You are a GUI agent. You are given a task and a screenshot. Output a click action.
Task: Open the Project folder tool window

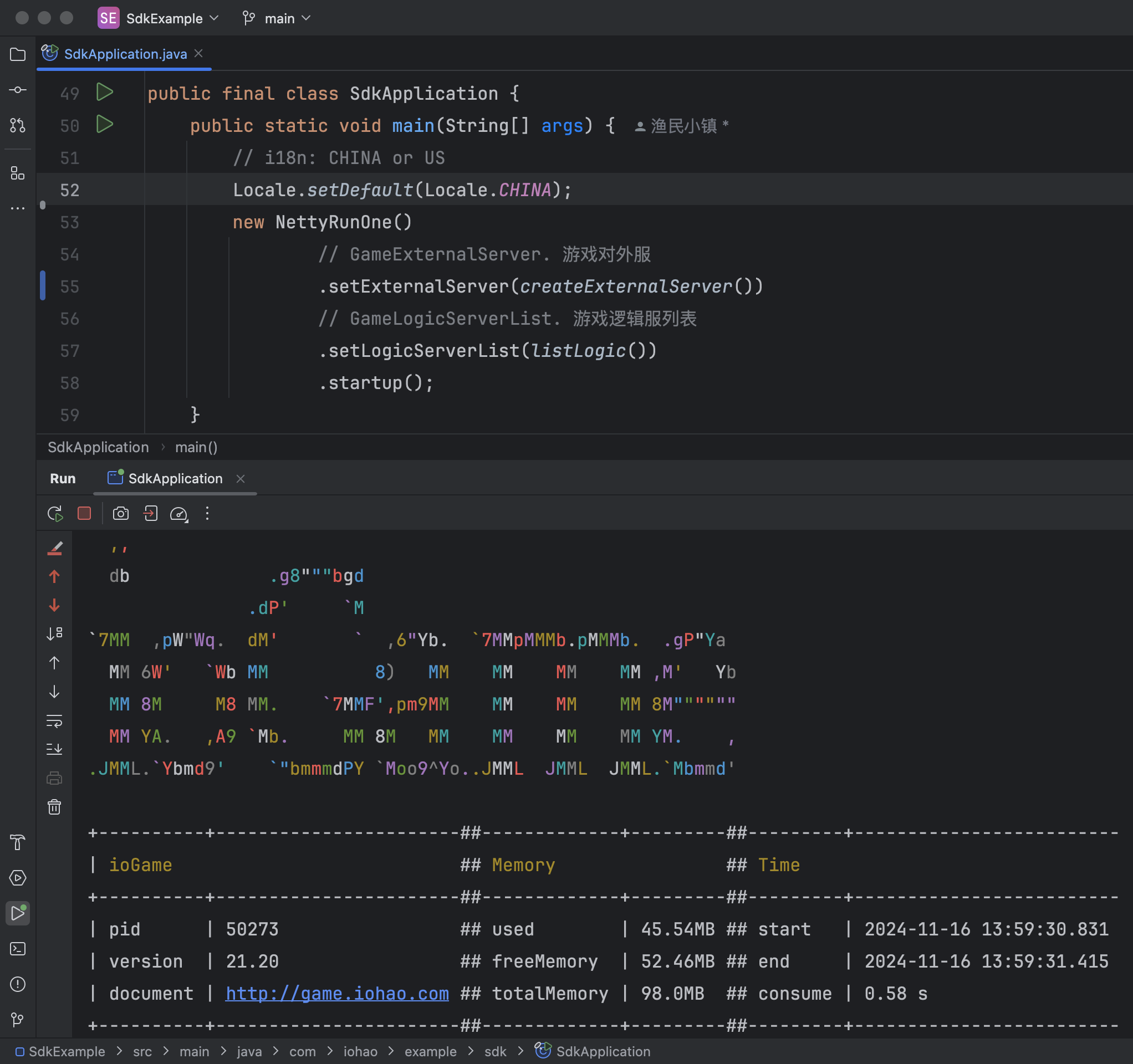18,55
